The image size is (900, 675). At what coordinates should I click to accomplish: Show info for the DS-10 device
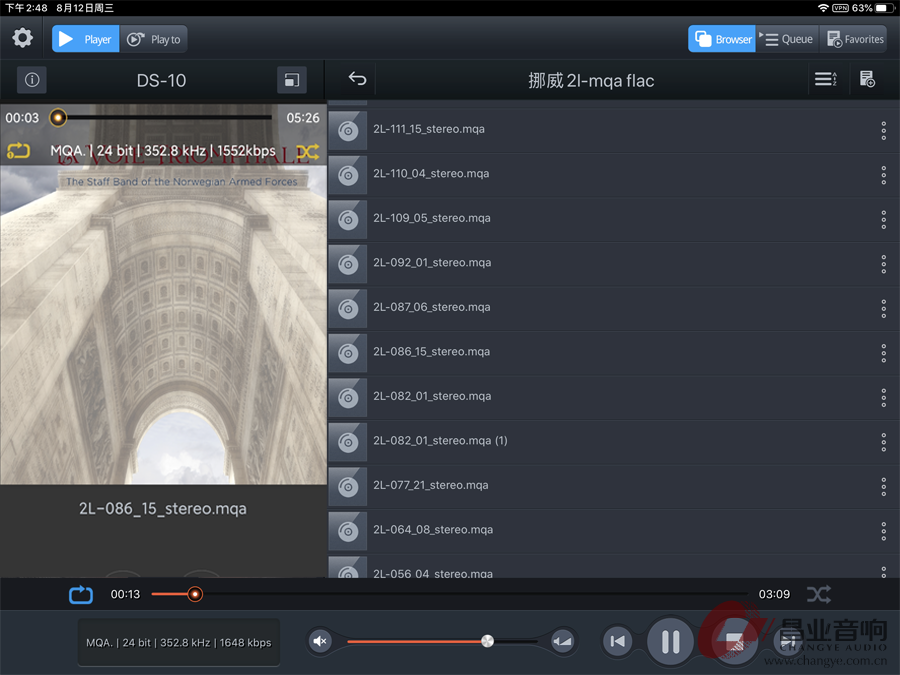(x=32, y=80)
